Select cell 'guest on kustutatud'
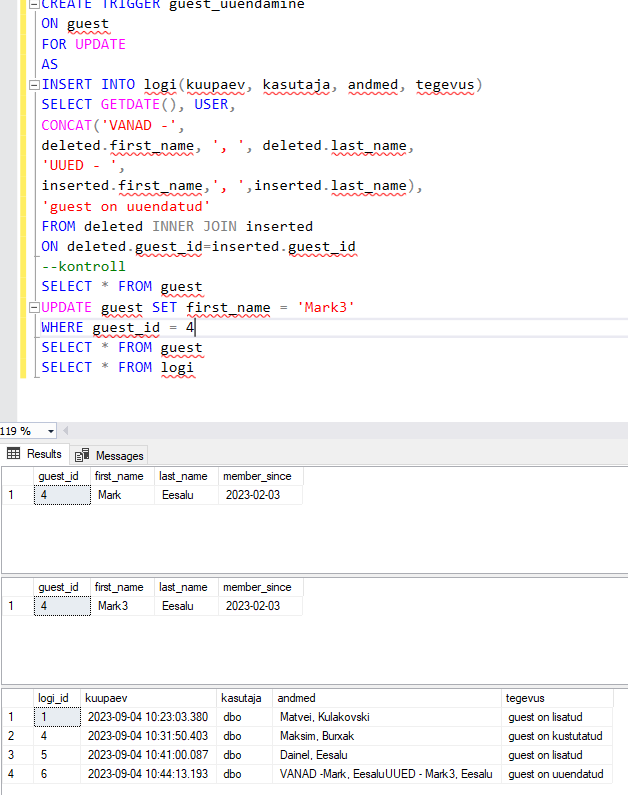 click(x=558, y=736)
